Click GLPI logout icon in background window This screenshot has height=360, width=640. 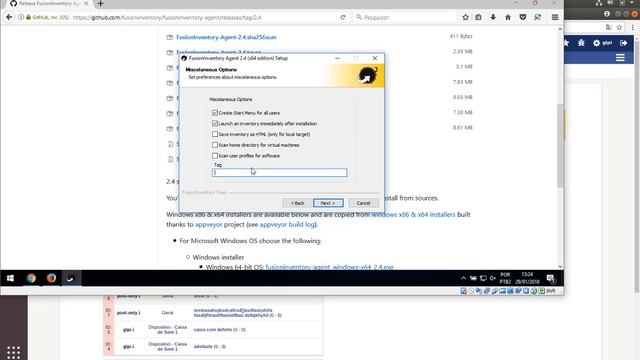tap(624, 43)
